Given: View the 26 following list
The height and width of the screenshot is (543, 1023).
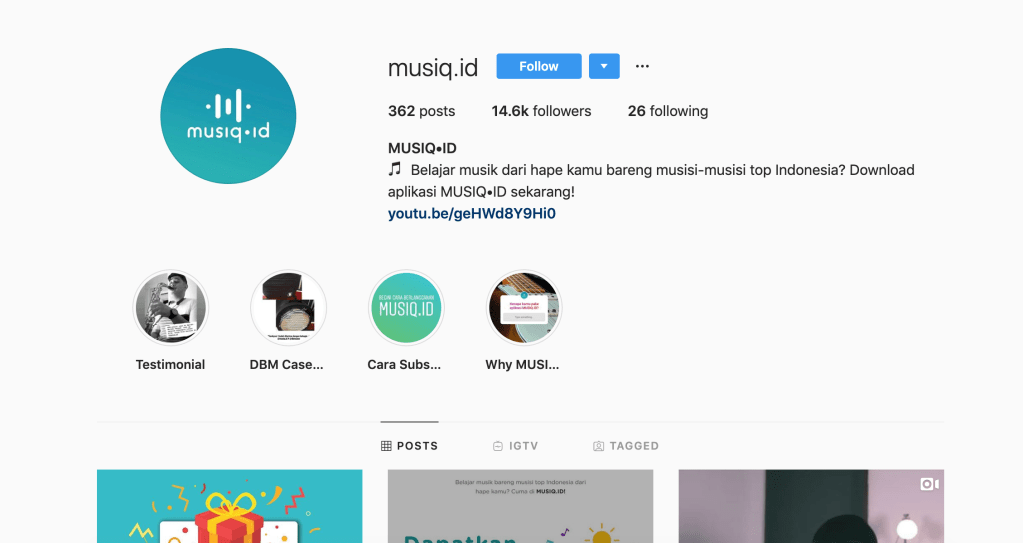Looking at the screenshot, I should click(x=667, y=111).
